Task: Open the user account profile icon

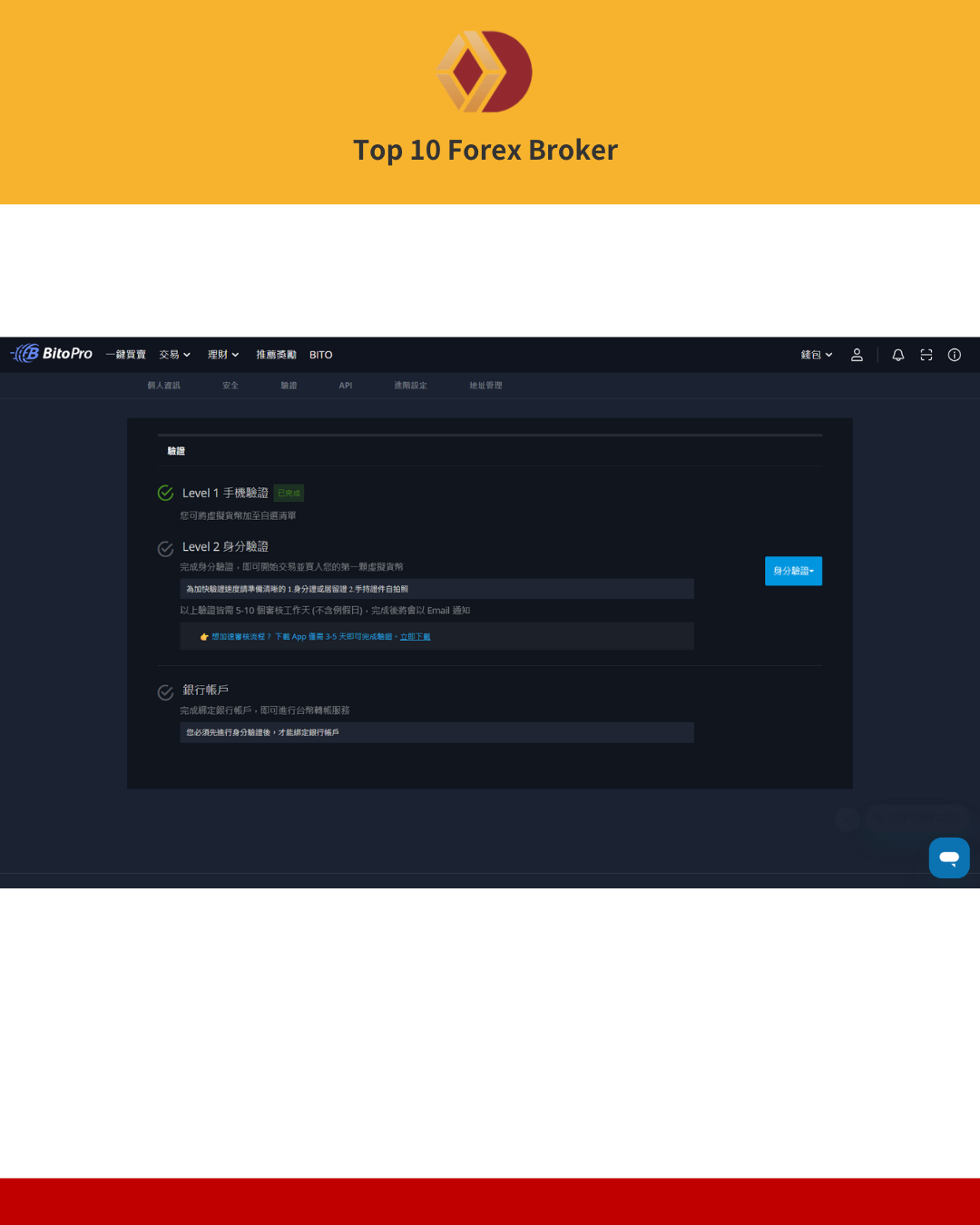Action: (857, 355)
